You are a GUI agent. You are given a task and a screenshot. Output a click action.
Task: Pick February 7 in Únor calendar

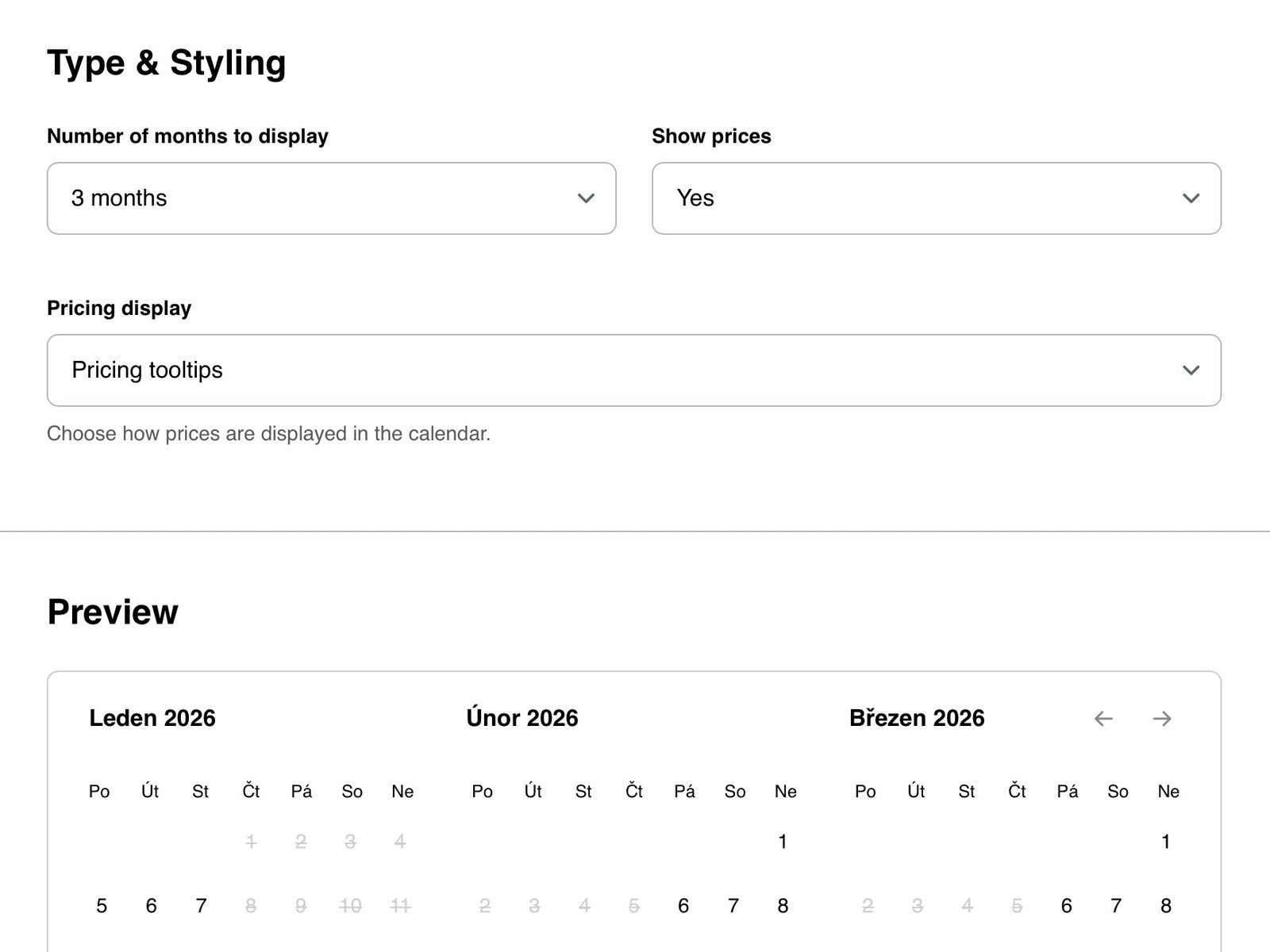click(733, 906)
